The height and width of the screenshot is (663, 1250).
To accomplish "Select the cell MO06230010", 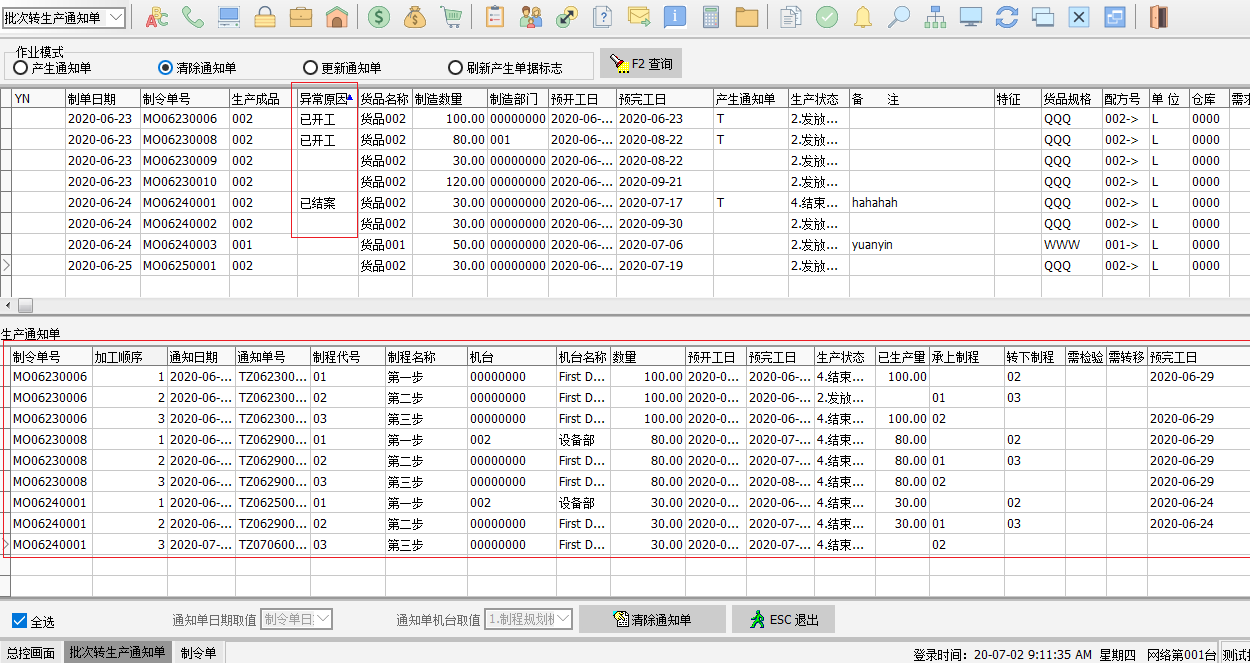I will click(x=184, y=182).
